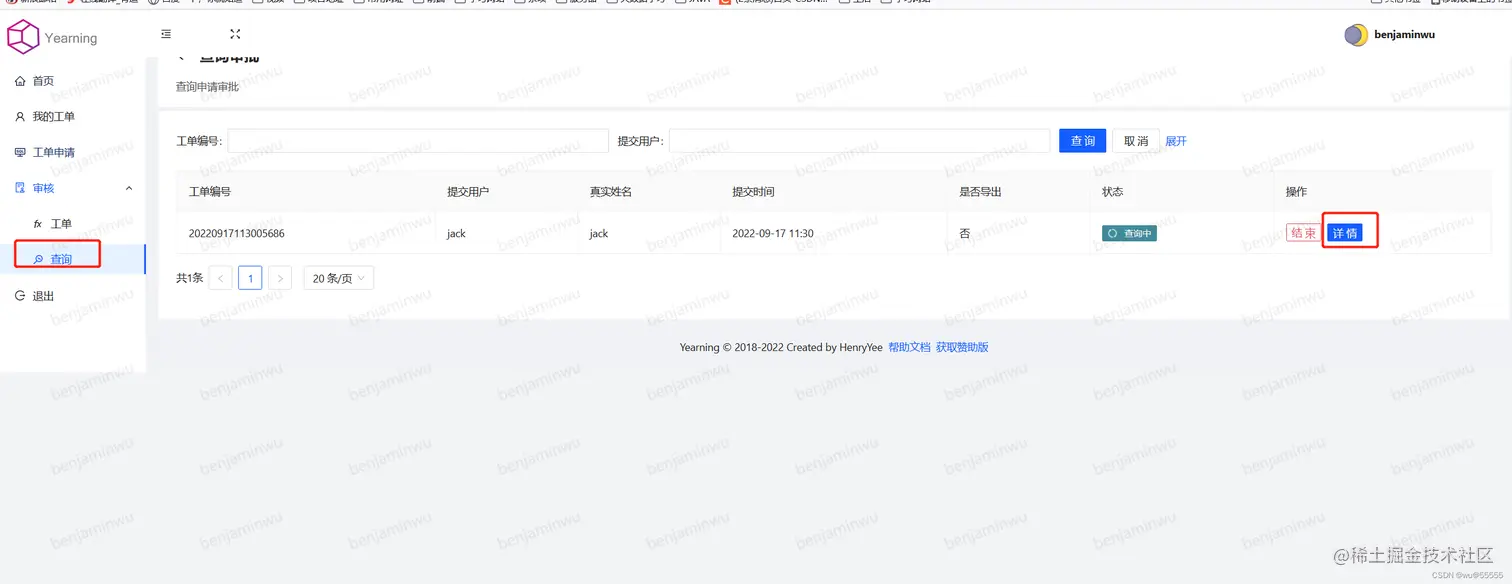This screenshot has width=1512, height=584.
Task: Click the Yearning hexagon logo
Action: click(21, 36)
